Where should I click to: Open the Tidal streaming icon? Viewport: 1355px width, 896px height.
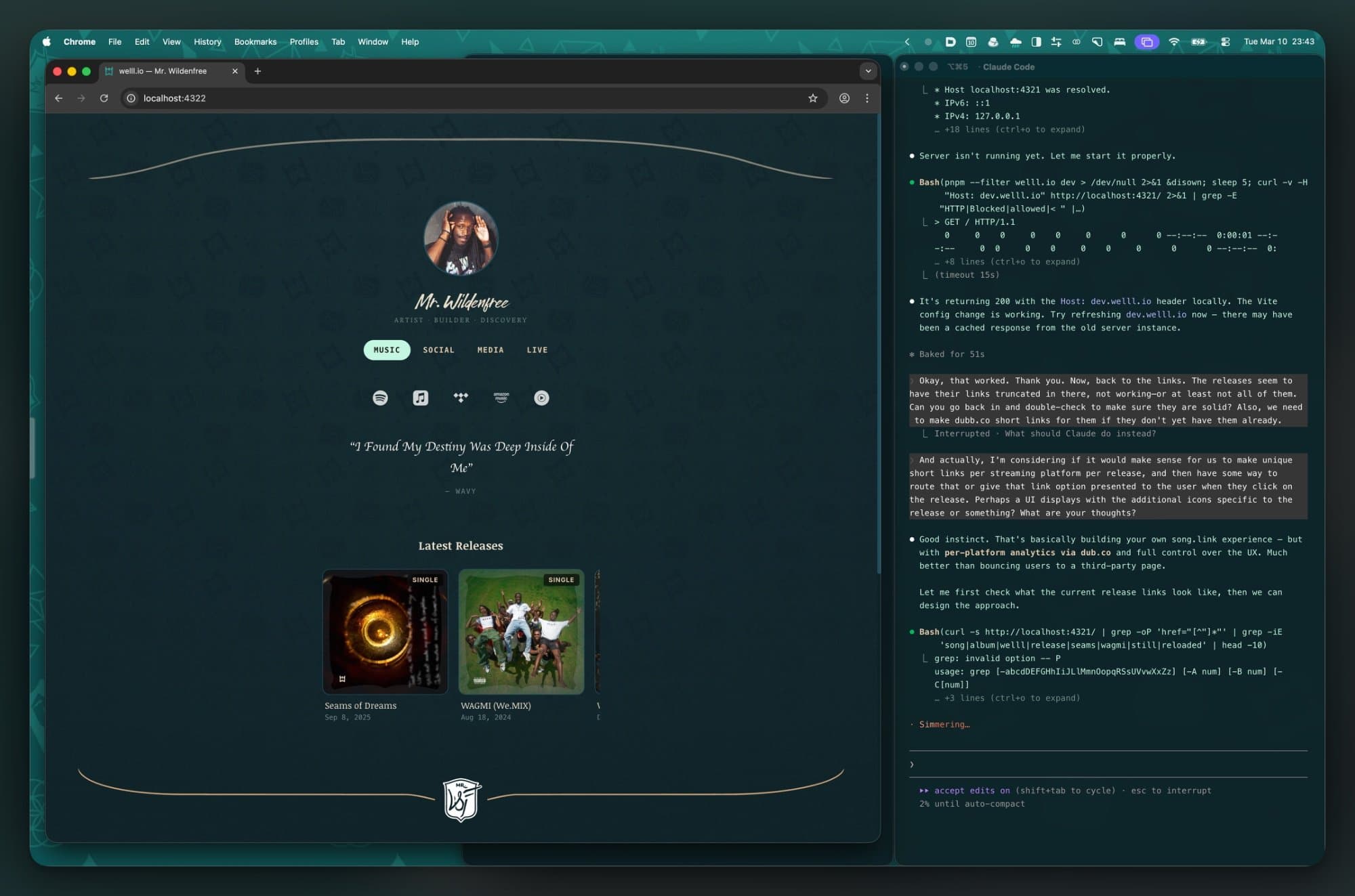pos(461,398)
